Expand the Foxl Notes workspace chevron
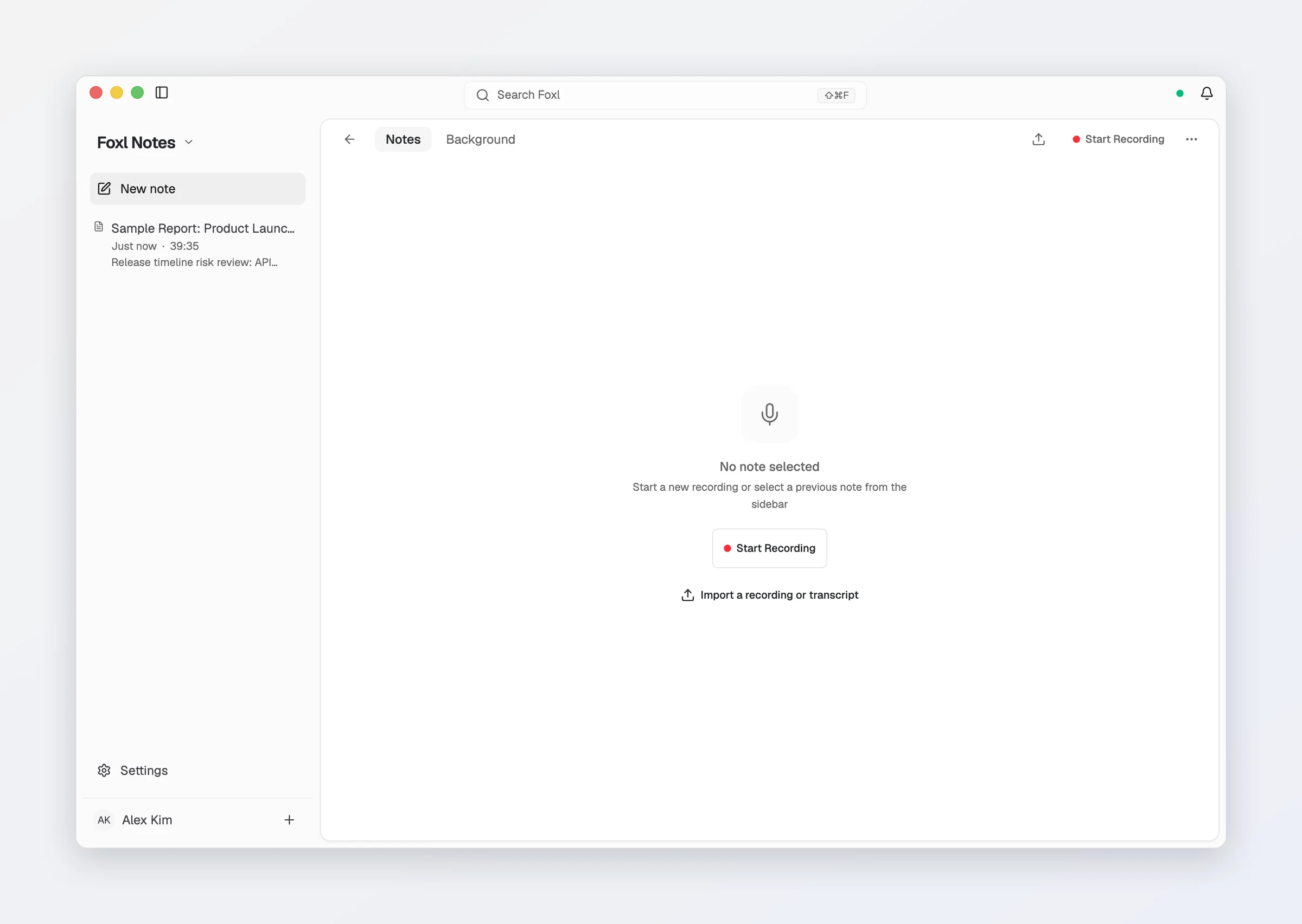Image resolution: width=1302 pixels, height=924 pixels. 189,142
